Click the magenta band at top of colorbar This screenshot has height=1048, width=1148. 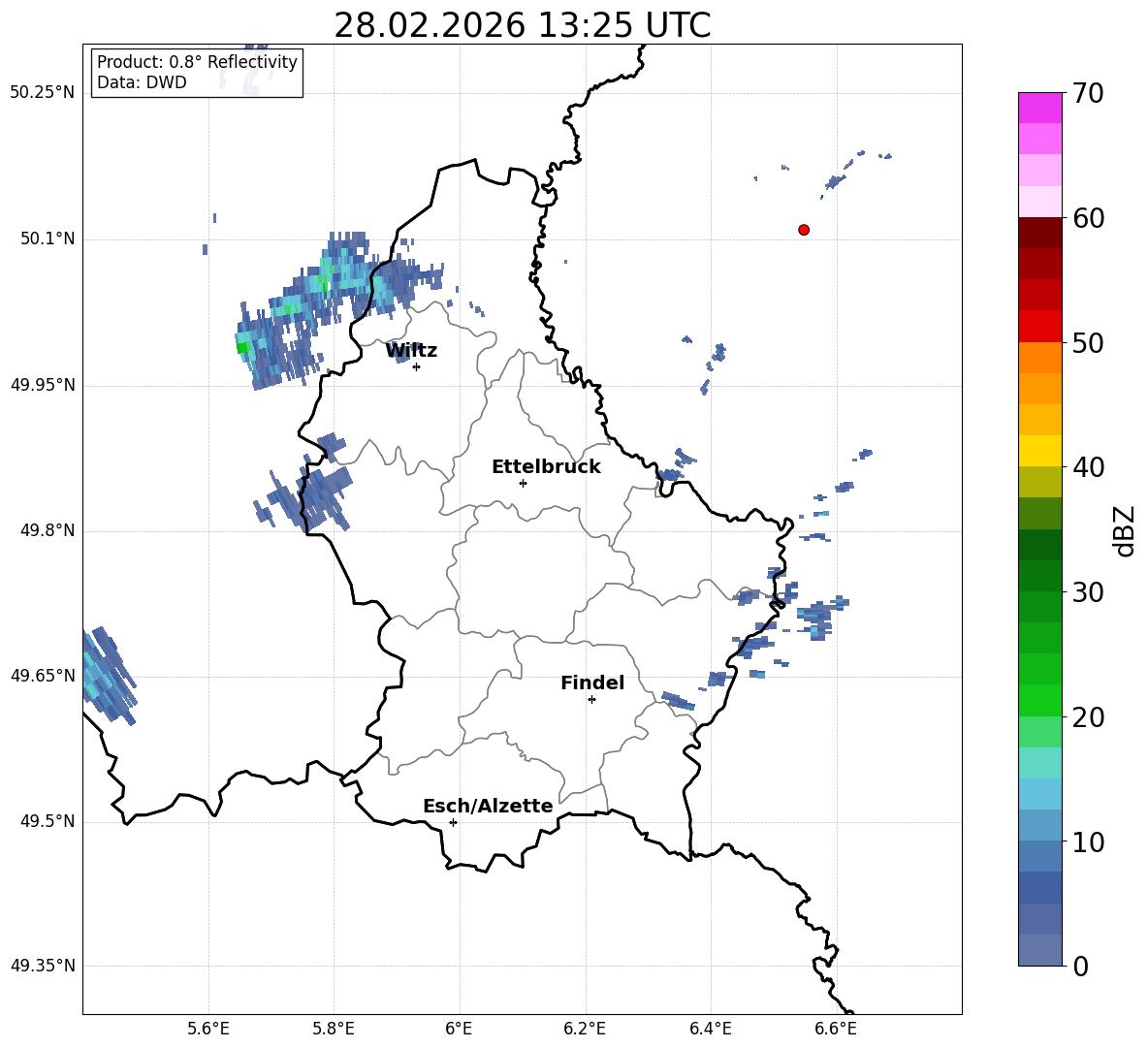tap(1039, 109)
